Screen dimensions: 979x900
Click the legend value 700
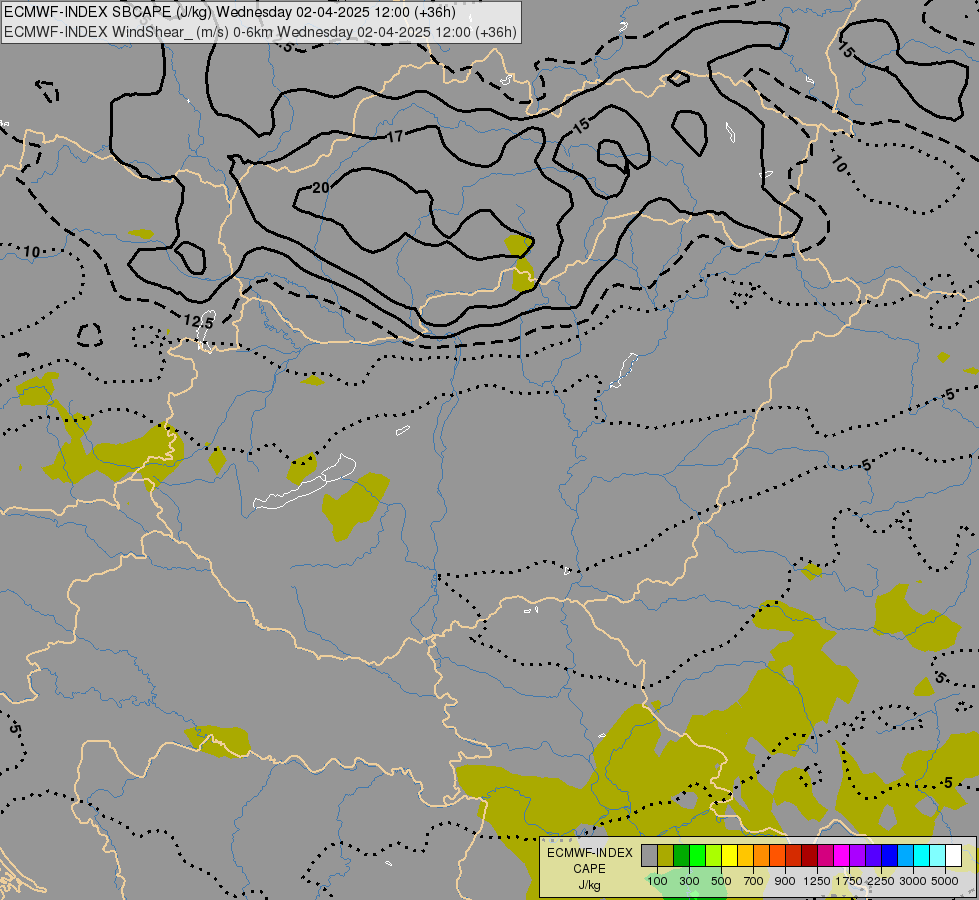754,881
